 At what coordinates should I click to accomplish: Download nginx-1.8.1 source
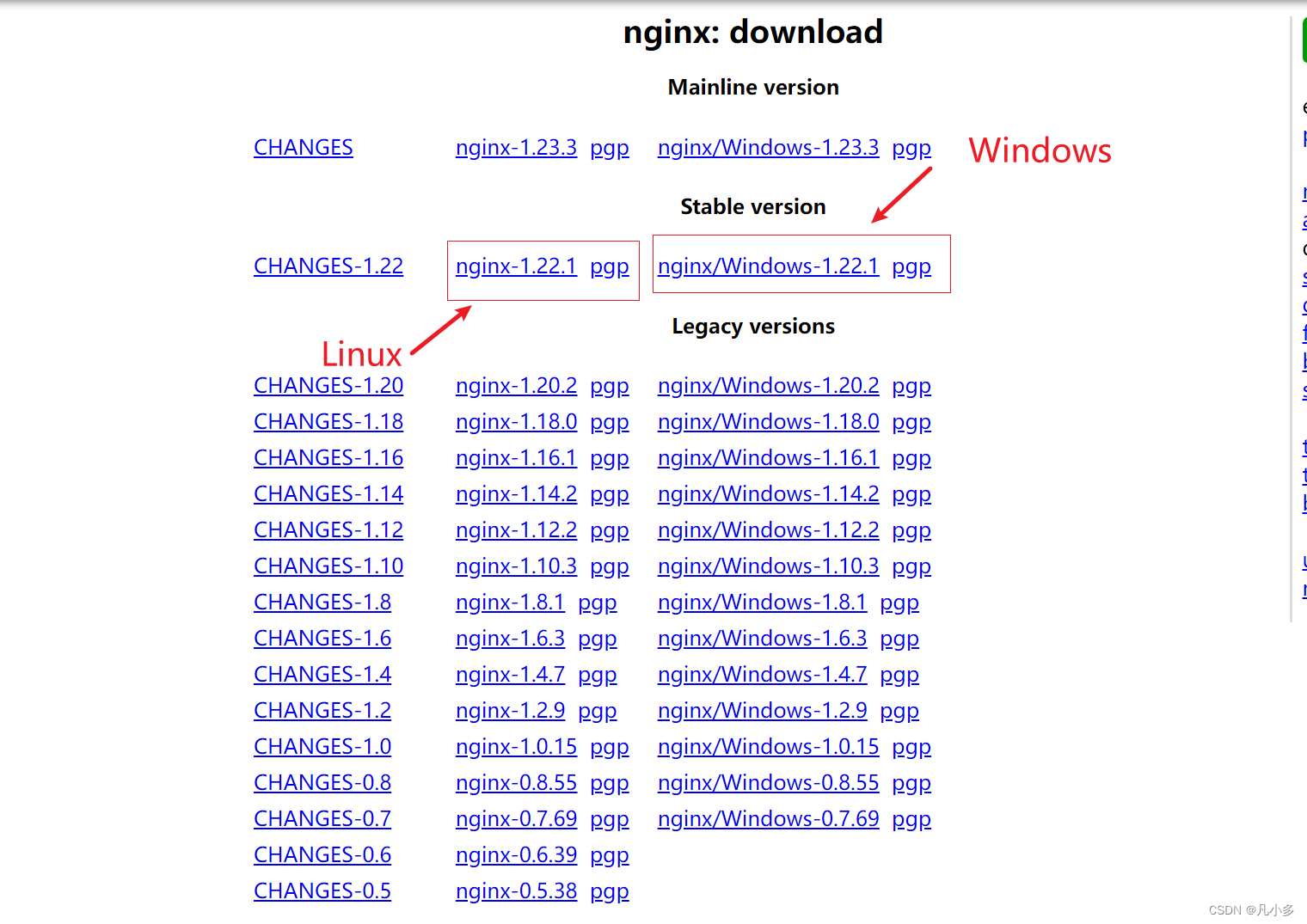(510, 603)
